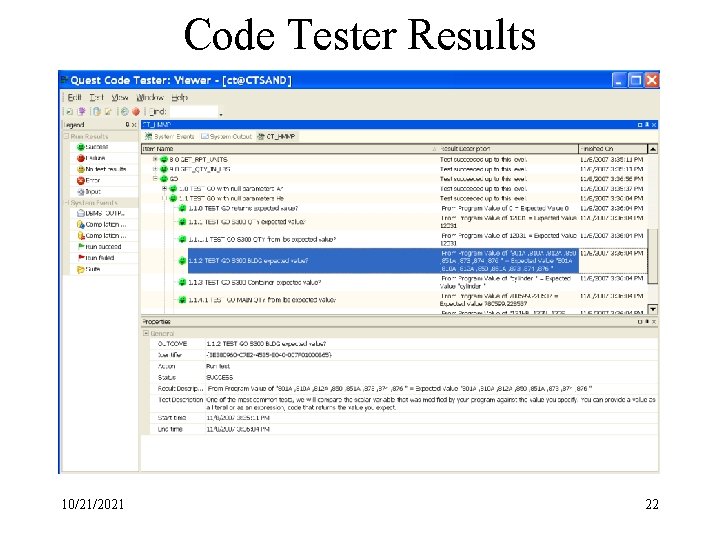Expand the 8.0 GET_RPT_UNITS node
The height and width of the screenshot is (540, 720).
155,159
